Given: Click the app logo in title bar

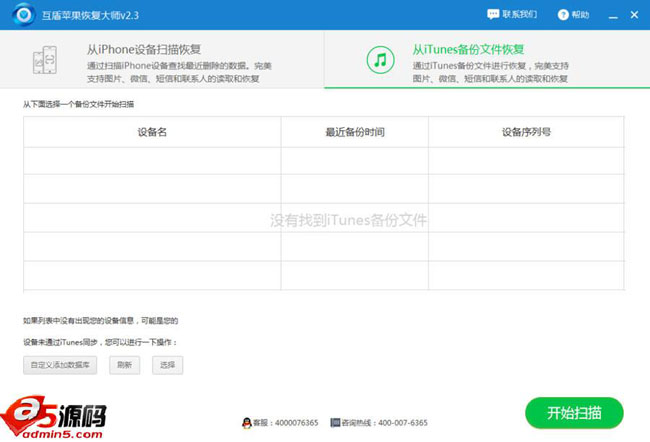Looking at the screenshot, I should 21,15.
